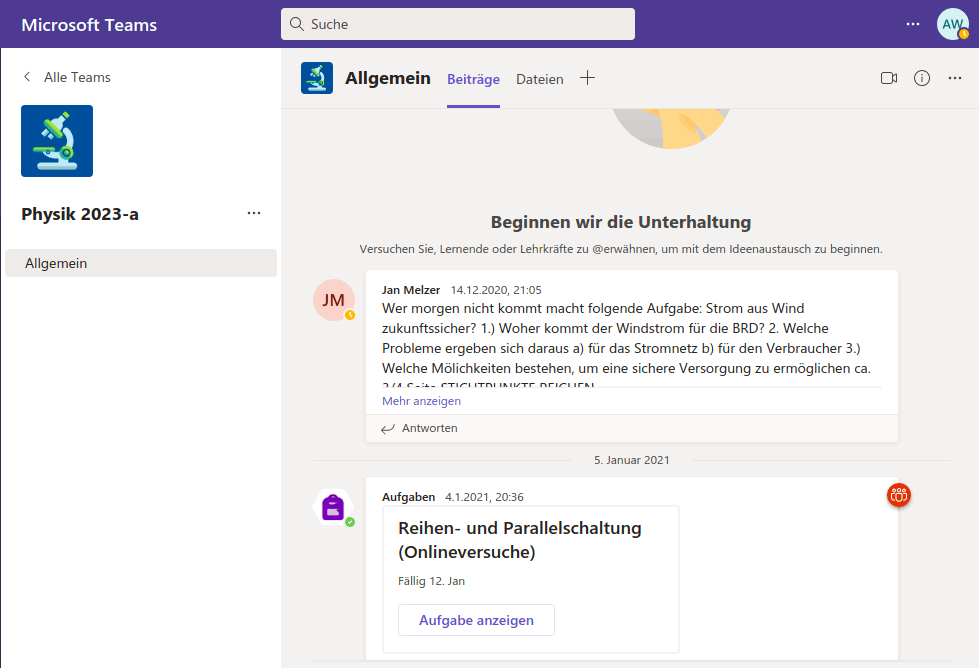Start a meeting with the video camera icon
Viewport: 979px width, 668px height.
pyautogui.click(x=889, y=78)
